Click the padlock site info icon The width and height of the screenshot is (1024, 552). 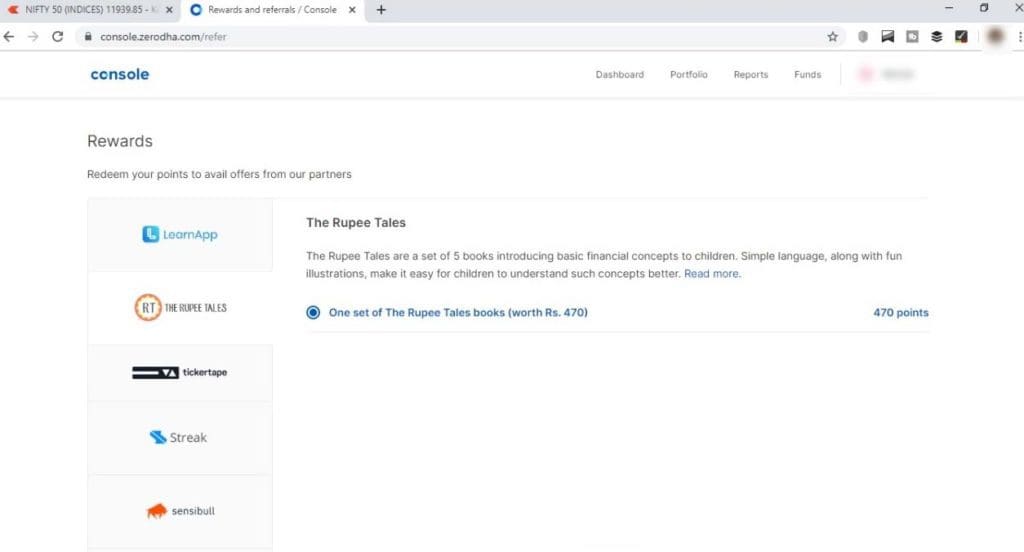88,37
